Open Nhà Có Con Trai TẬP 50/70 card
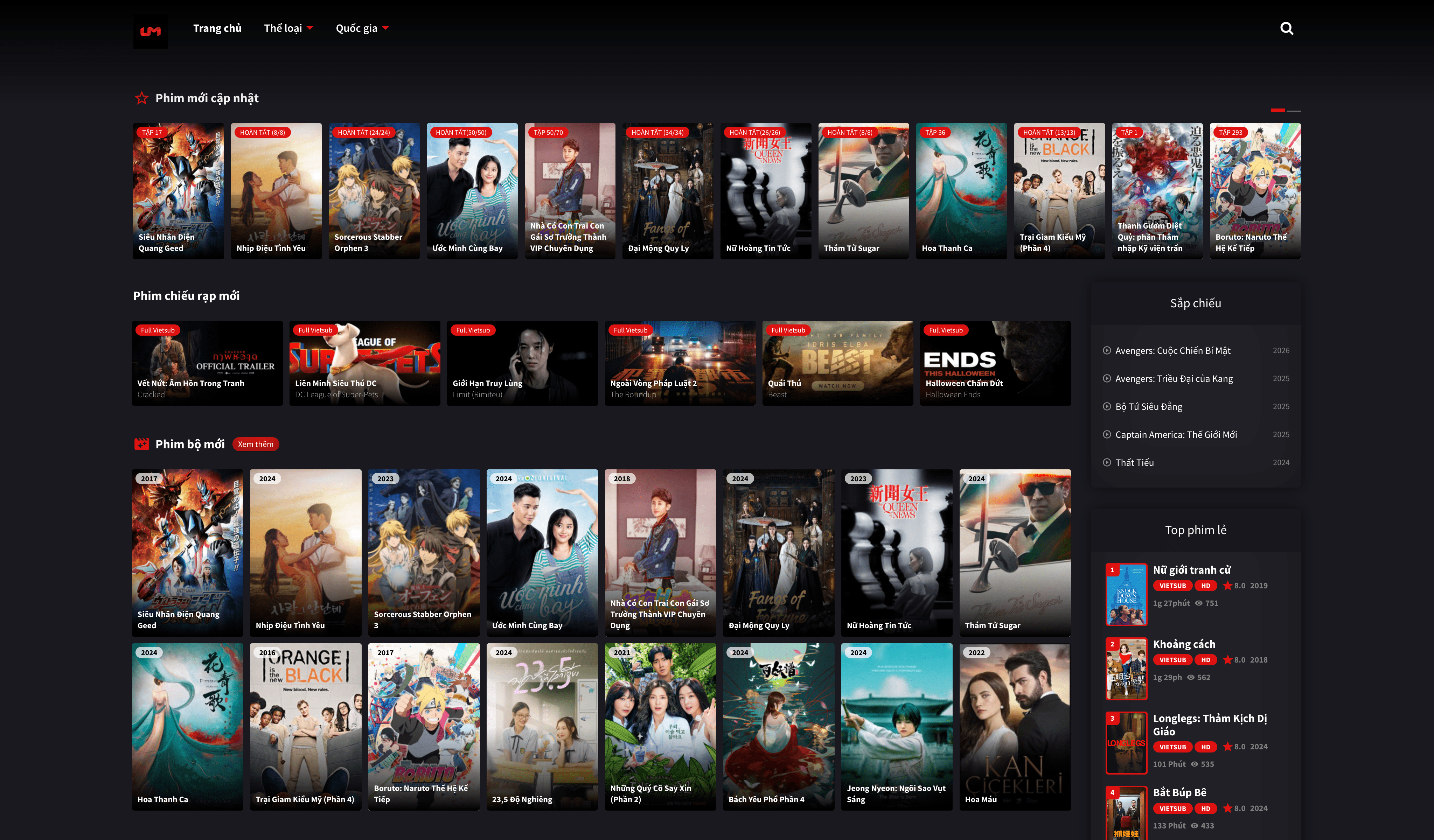1434x840 pixels. coord(570,191)
